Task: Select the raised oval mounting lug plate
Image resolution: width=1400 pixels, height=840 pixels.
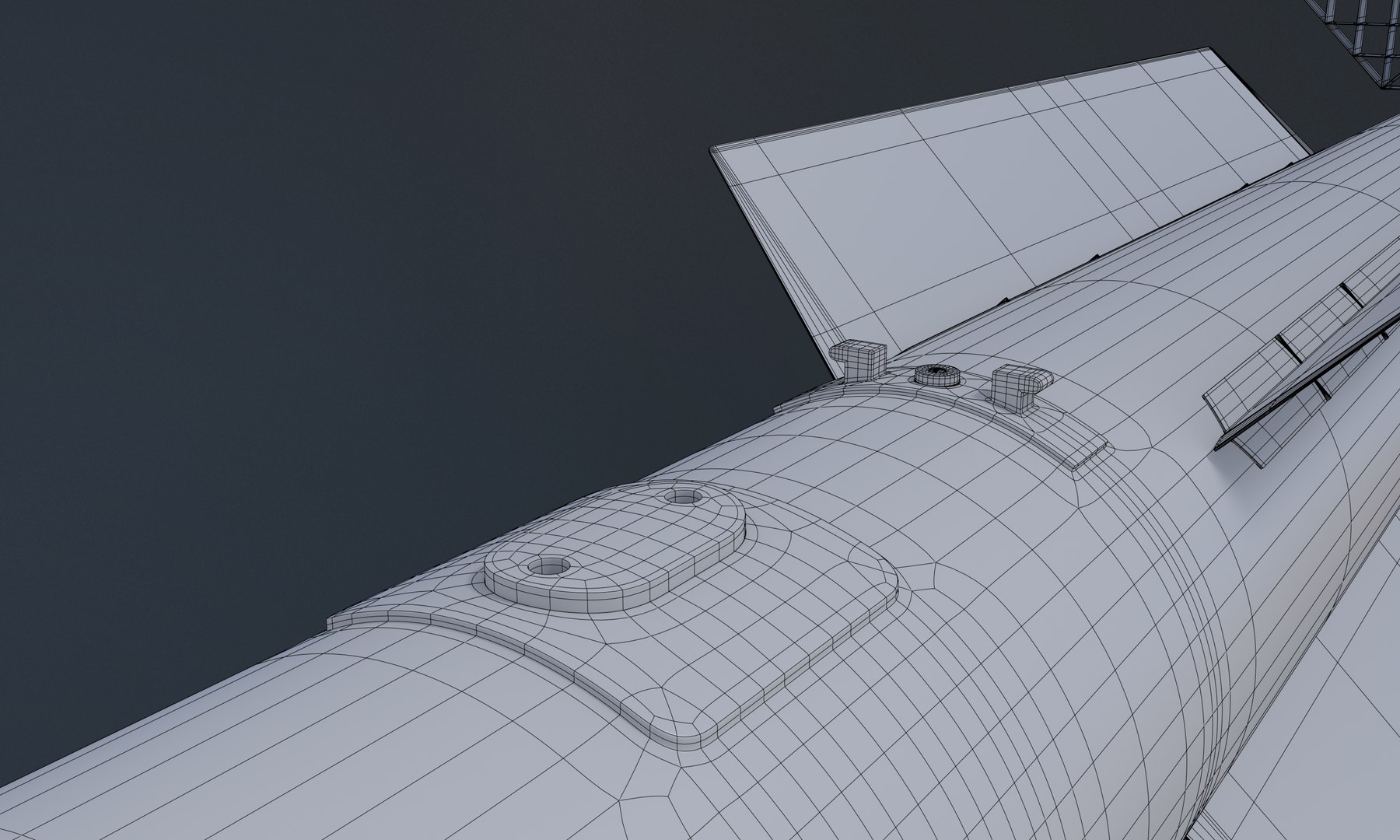Action: pyautogui.click(x=614, y=549)
